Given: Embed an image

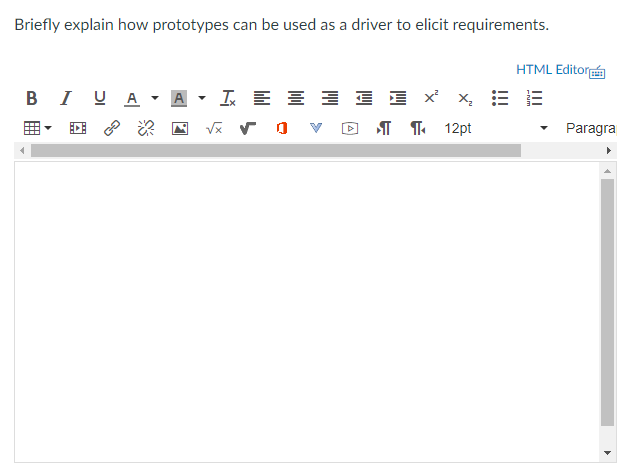Looking at the screenshot, I should click(180, 128).
